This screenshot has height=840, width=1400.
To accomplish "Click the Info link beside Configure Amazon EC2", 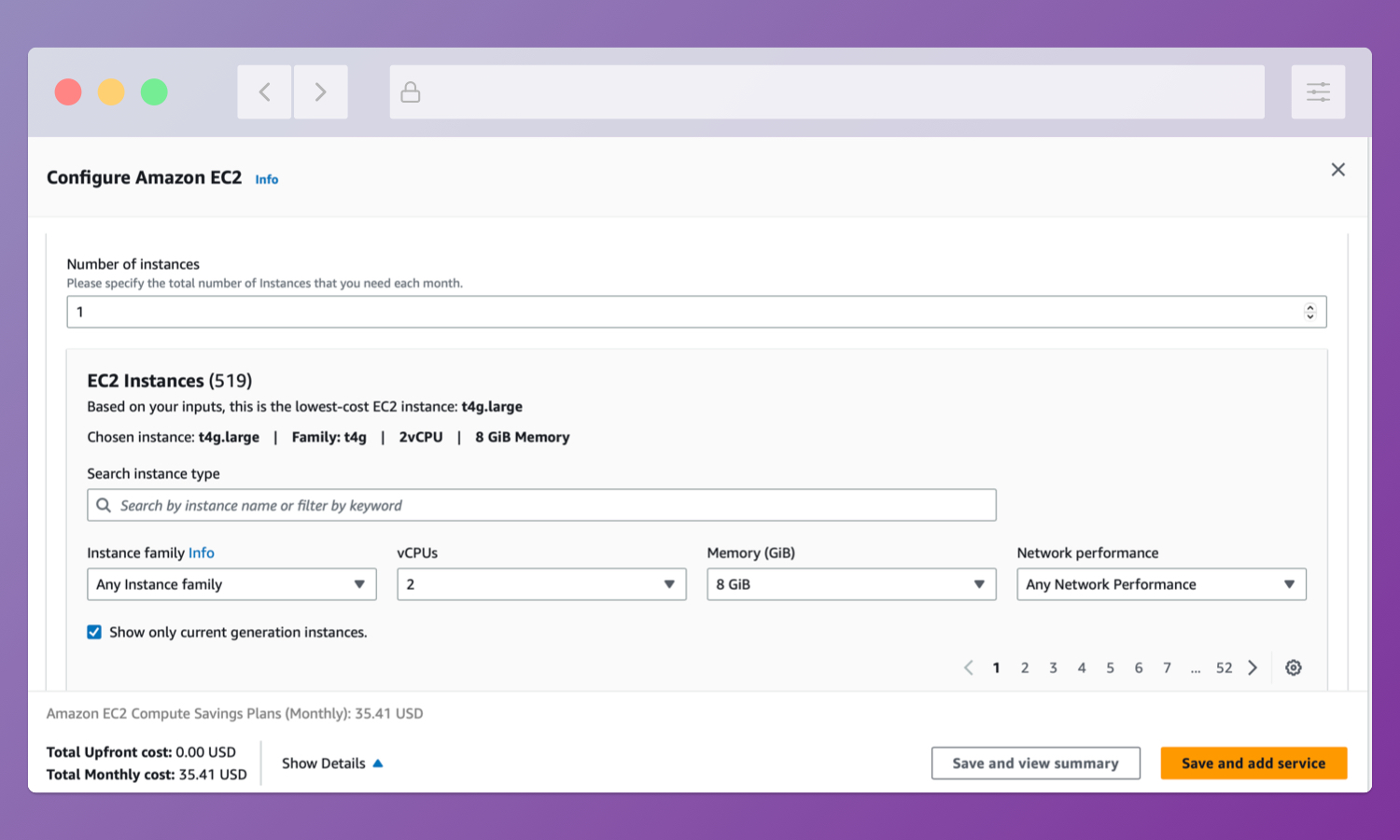I will (266, 179).
